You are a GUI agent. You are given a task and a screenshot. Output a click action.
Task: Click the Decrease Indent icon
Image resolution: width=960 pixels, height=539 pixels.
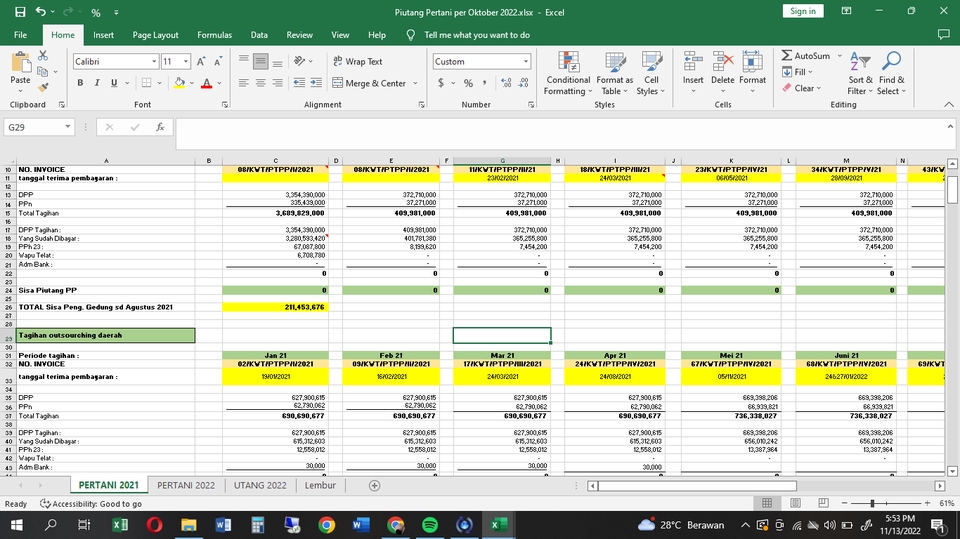tap(299, 83)
